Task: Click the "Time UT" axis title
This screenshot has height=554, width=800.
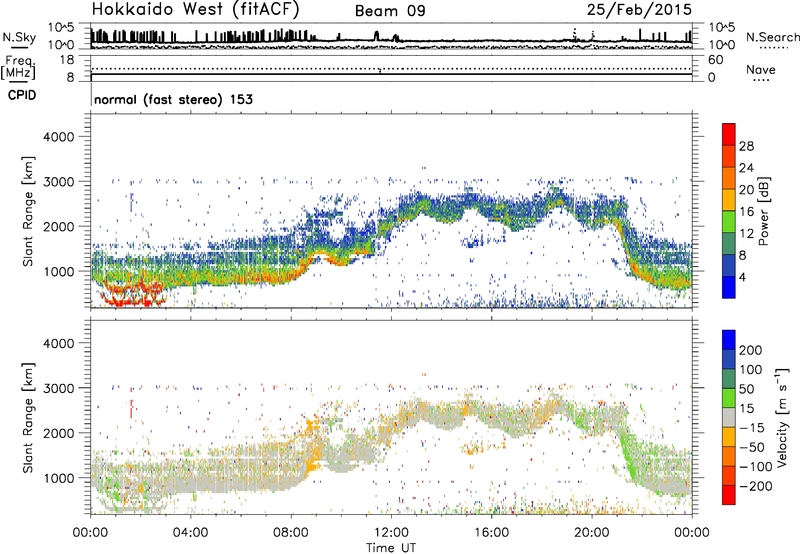Action: click(391, 548)
